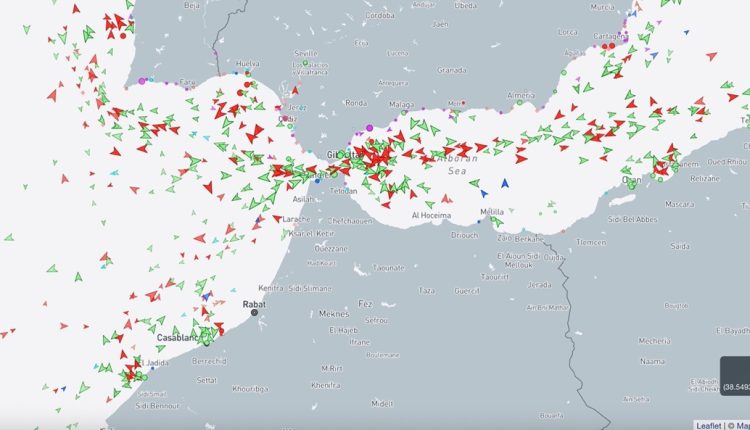The image size is (750, 430).
Task: Select the lone green vessel at far left edge
Action: click(9, 237)
